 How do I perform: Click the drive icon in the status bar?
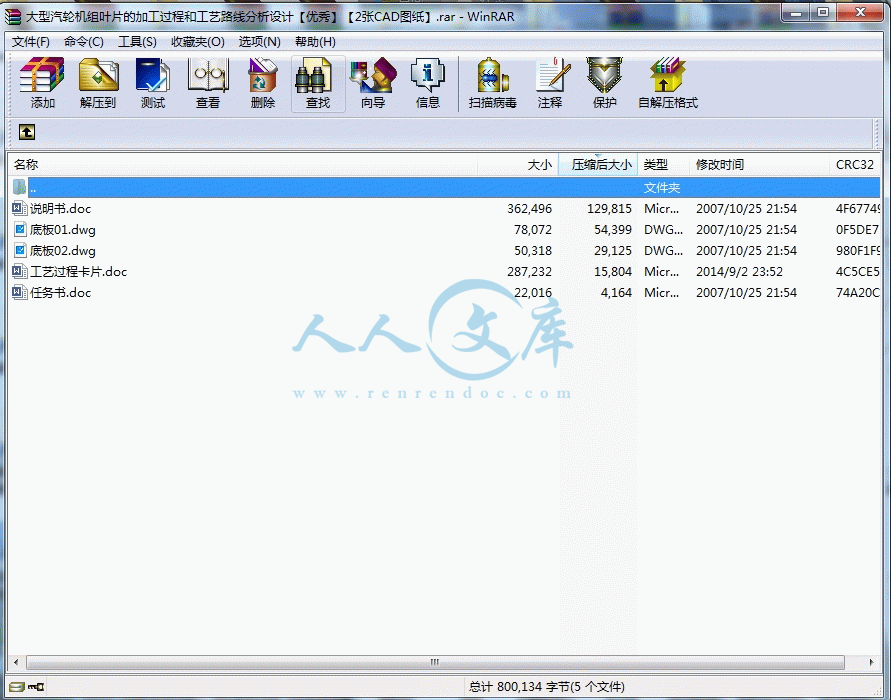(x=16, y=686)
